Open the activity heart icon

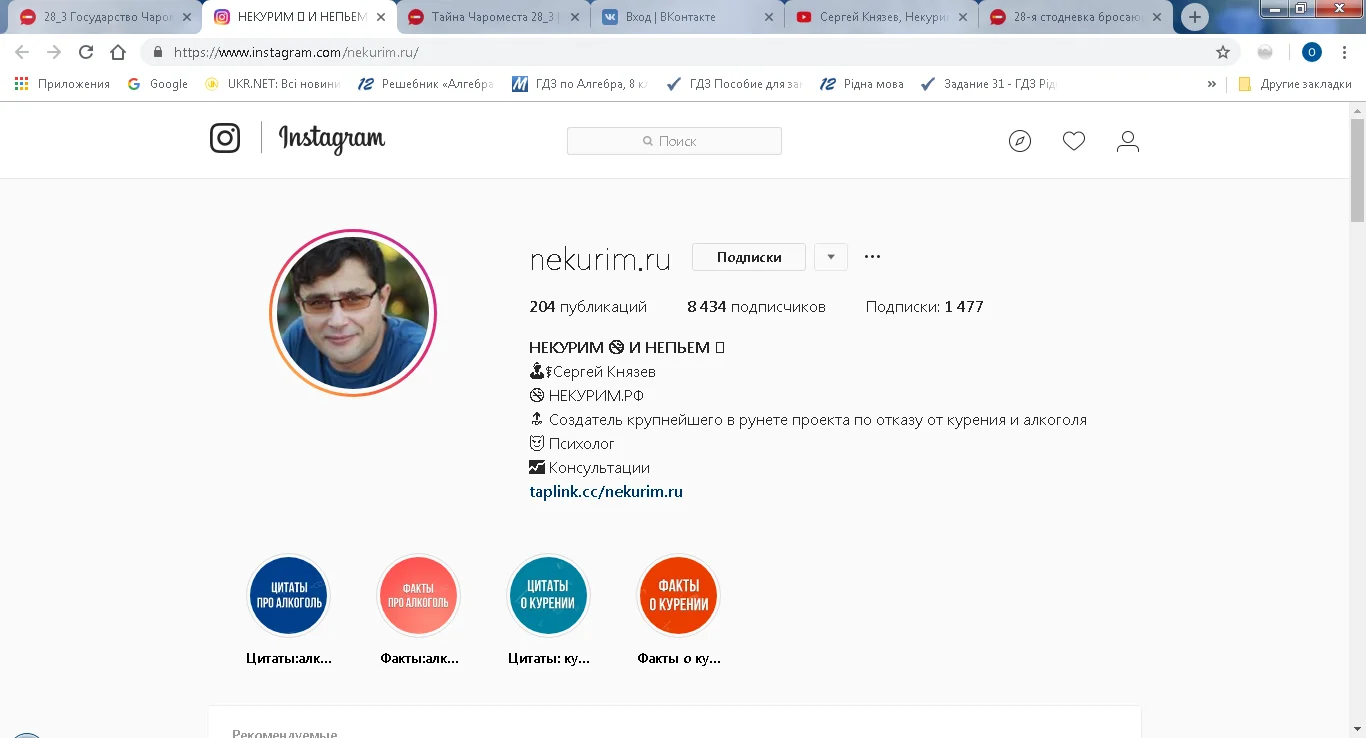coord(1074,141)
